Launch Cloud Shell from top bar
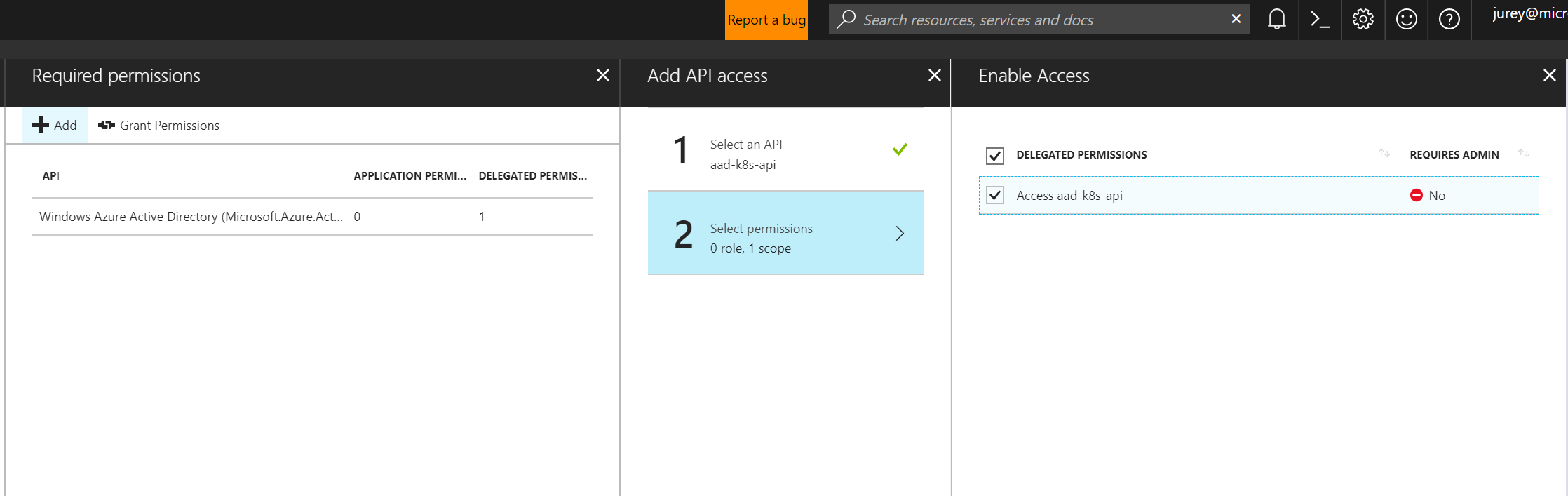 [1320, 20]
